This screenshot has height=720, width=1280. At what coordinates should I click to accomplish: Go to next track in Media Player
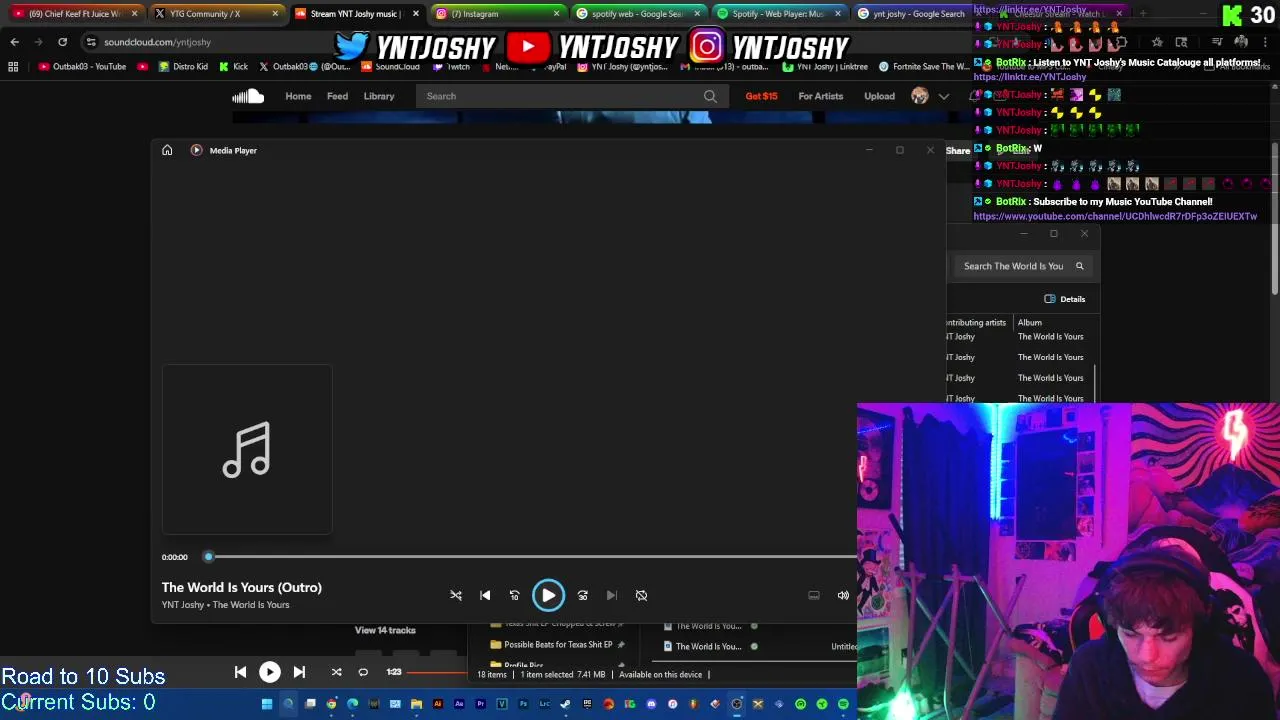coord(612,595)
